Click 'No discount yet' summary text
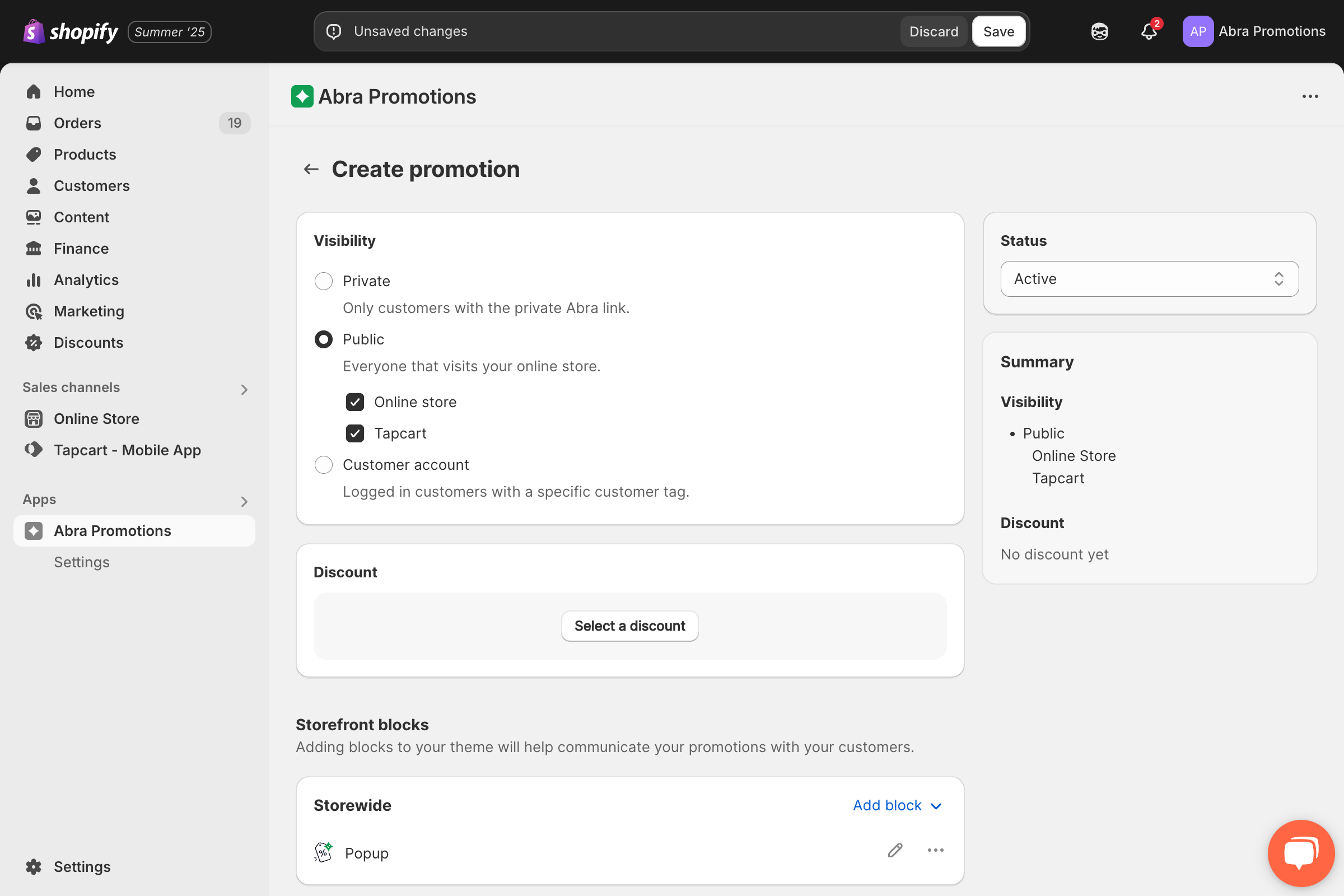Image resolution: width=1344 pixels, height=896 pixels. pyautogui.click(x=1054, y=554)
